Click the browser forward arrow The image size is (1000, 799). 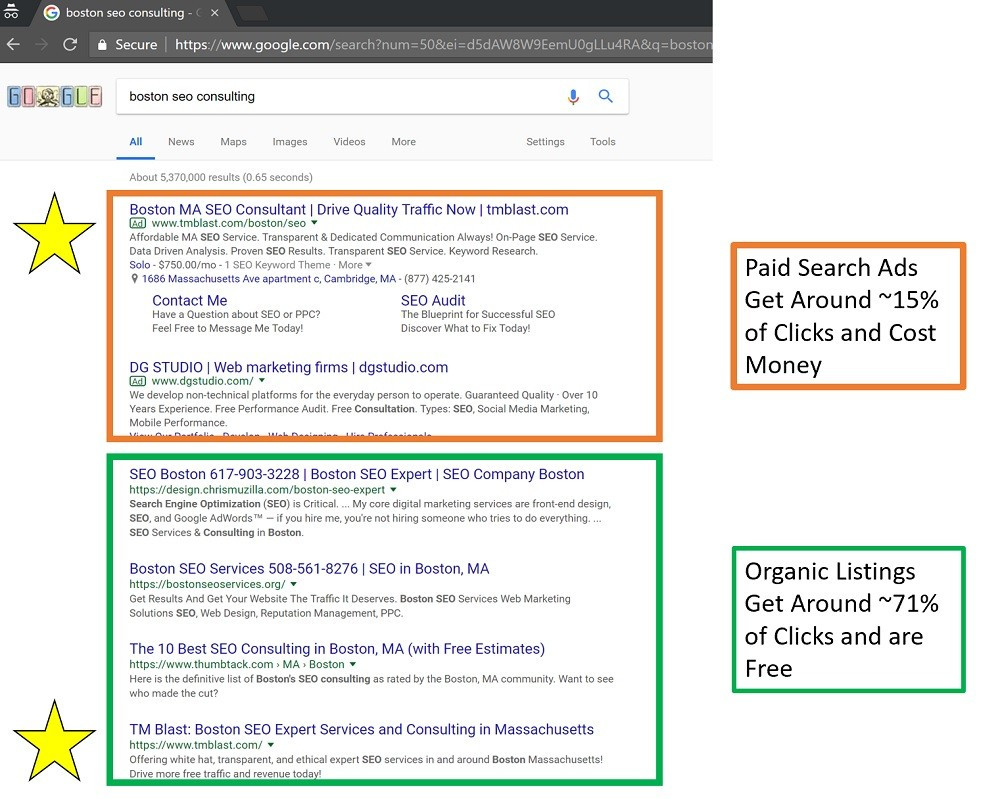41,45
